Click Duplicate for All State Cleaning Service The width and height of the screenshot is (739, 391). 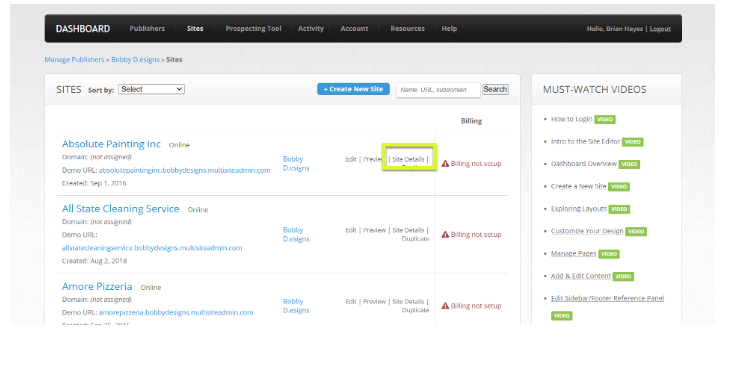click(415, 239)
